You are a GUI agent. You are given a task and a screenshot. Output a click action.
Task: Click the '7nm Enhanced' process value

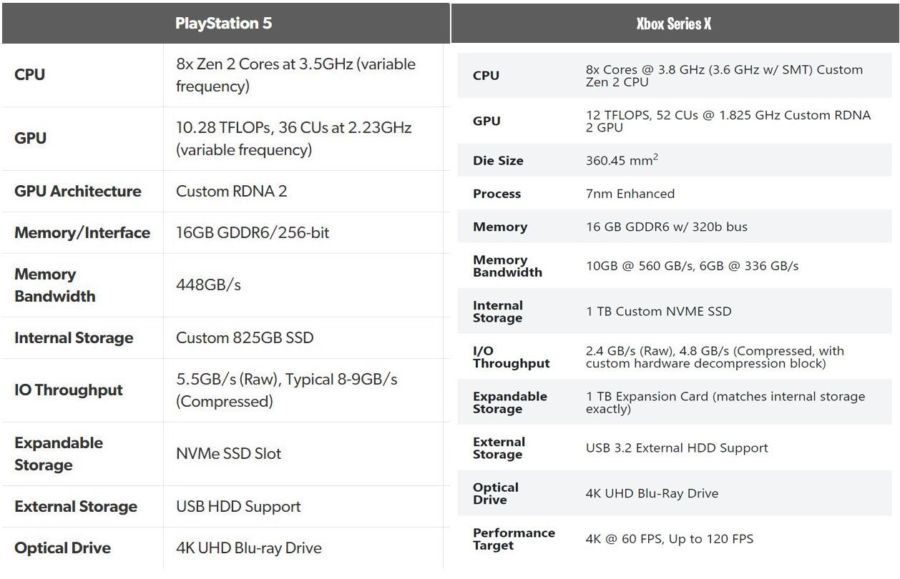click(x=630, y=194)
